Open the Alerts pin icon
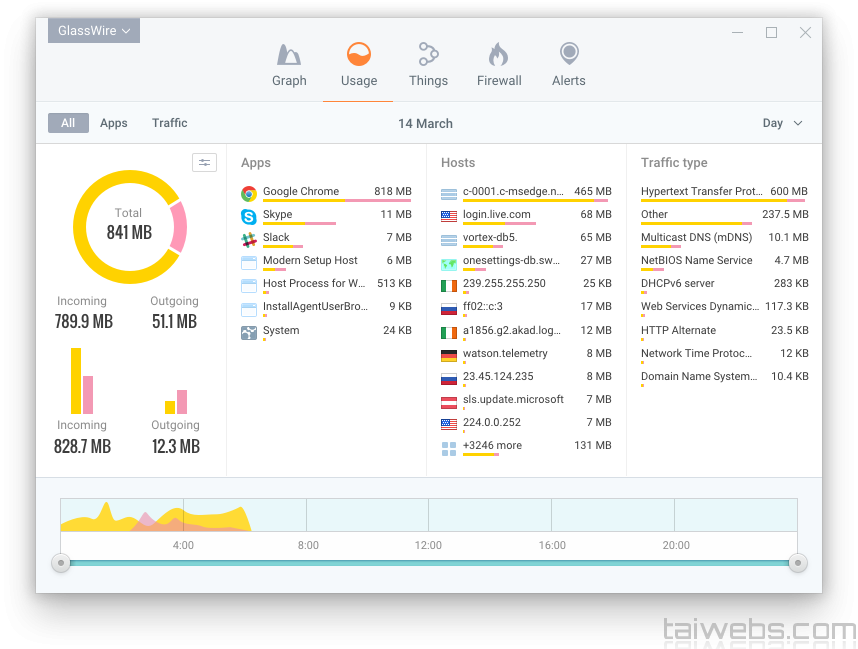The height and width of the screenshot is (649, 858). (x=568, y=54)
